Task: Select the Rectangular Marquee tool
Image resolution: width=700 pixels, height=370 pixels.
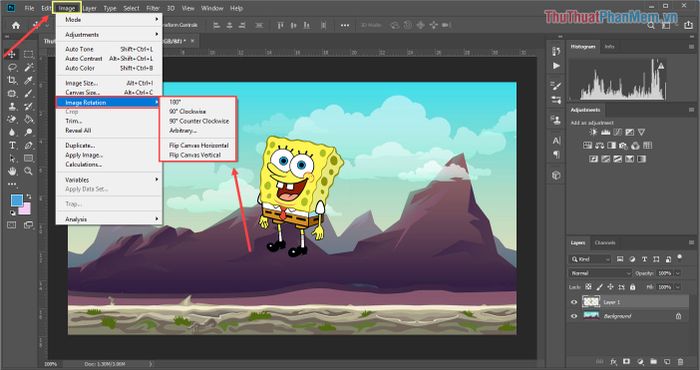Action: 29,54
